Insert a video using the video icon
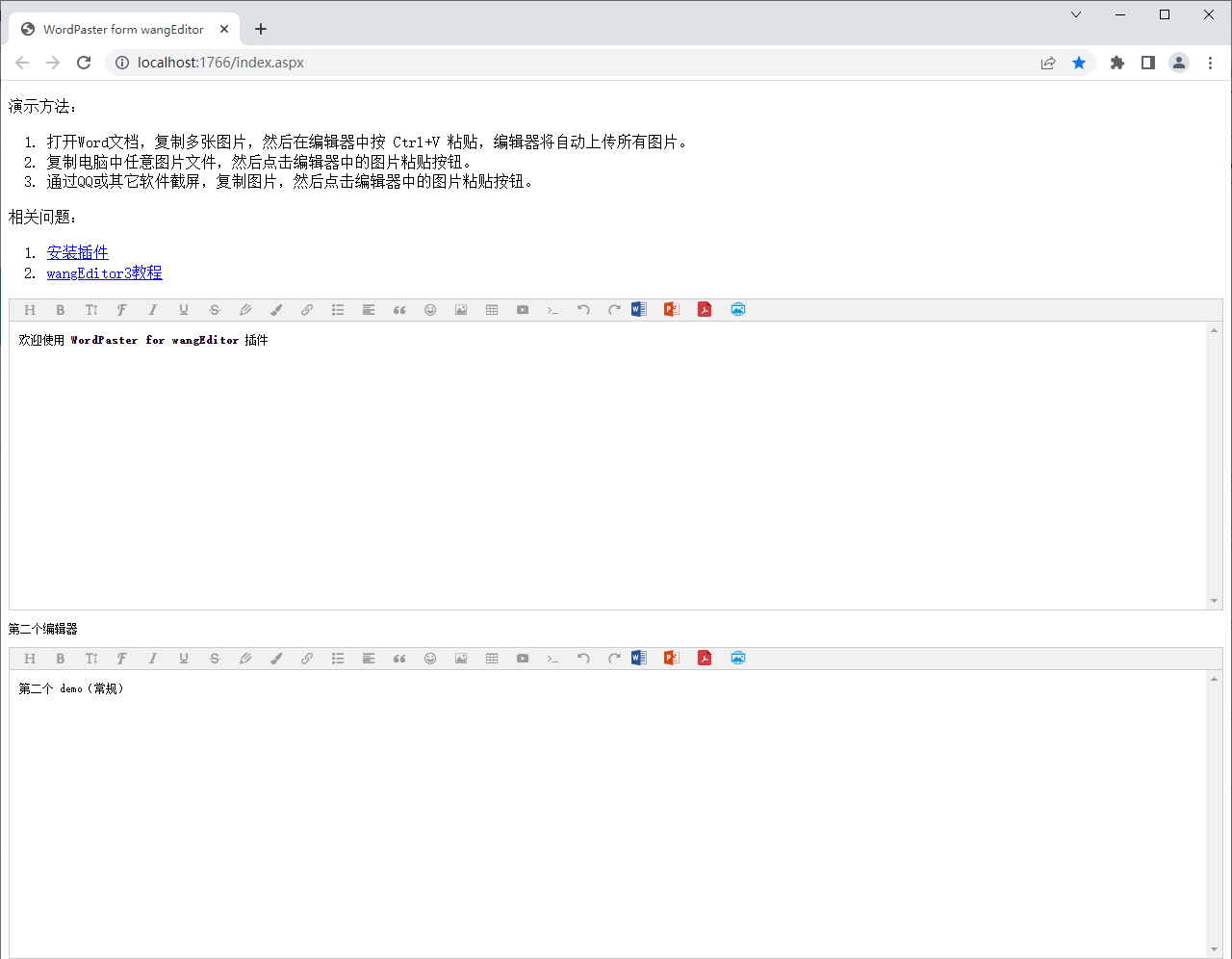The height and width of the screenshot is (959, 1232). pyautogui.click(x=523, y=309)
